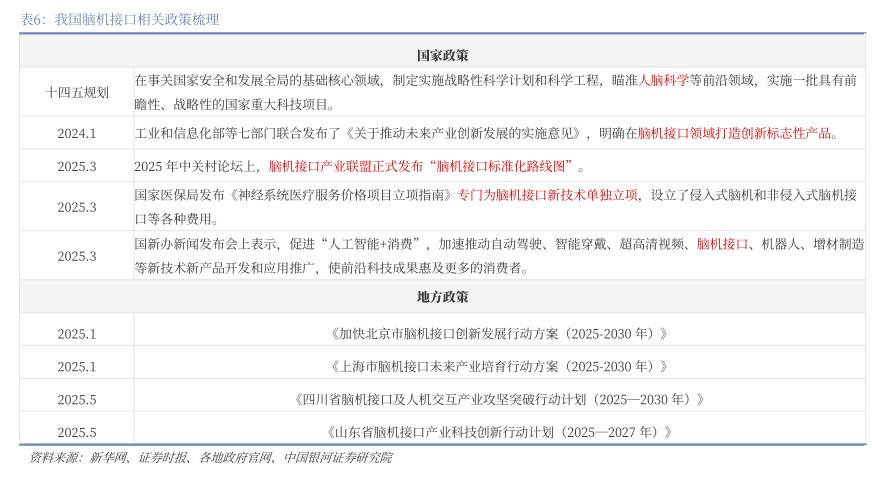The height and width of the screenshot is (491, 872).
Task: Click the "国家医保局发布" policy text
Action: coord(181,195)
